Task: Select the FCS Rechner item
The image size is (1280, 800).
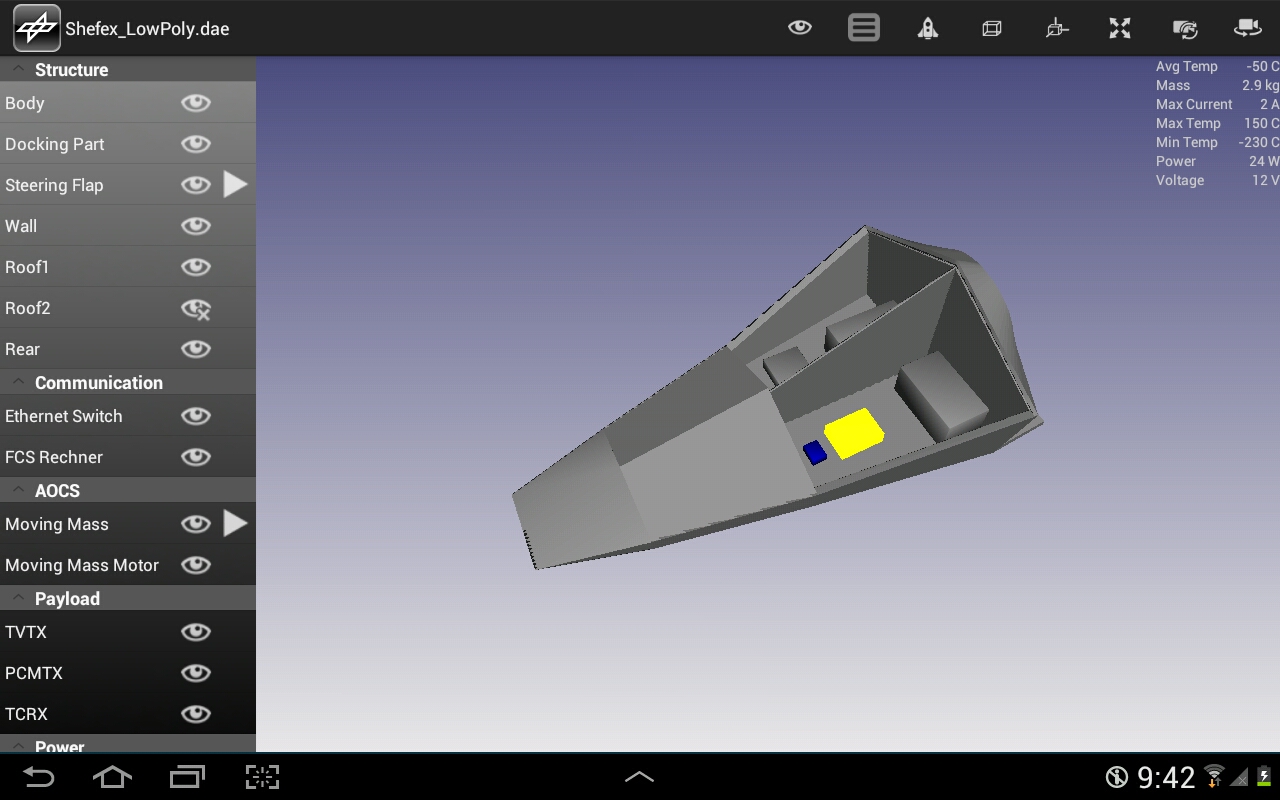Action: (x=54, y=457)
